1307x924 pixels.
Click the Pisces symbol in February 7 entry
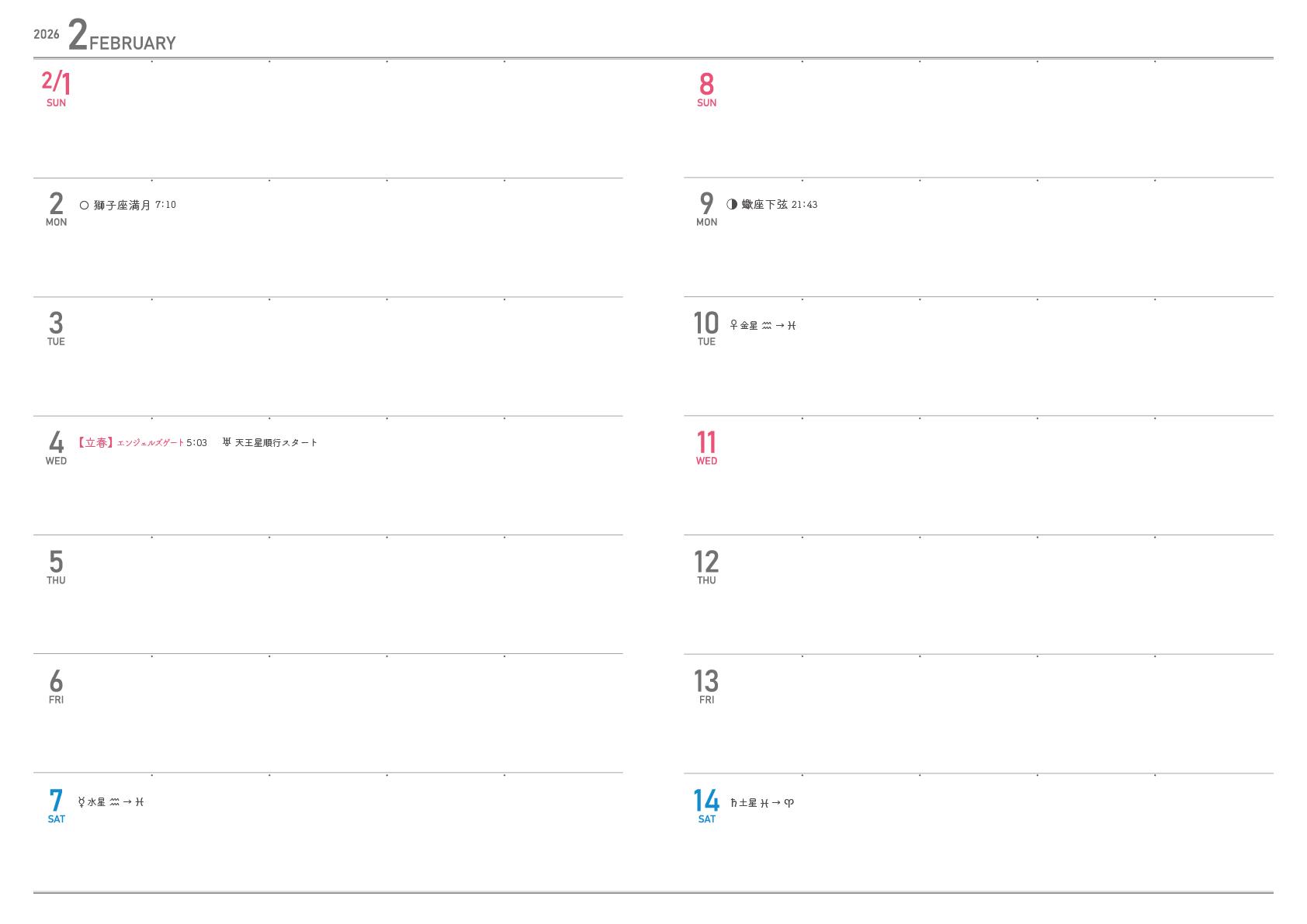tap(140, 802)
